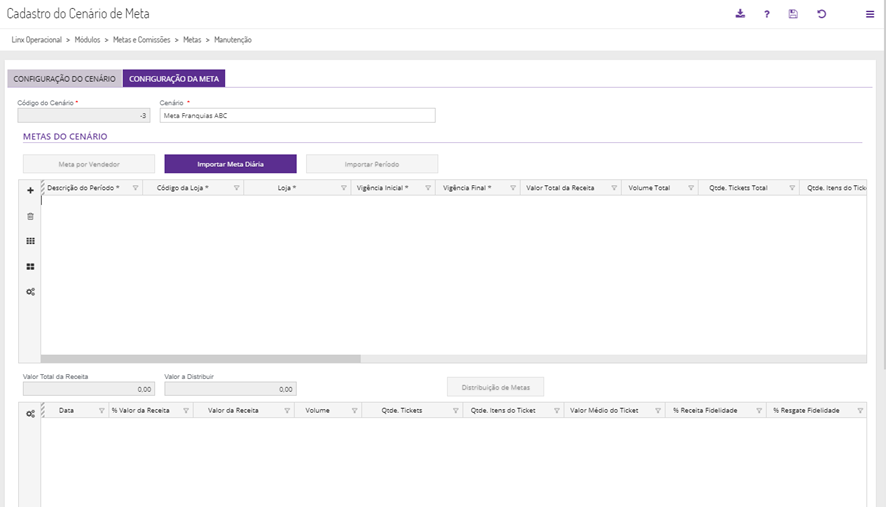Image resolution: width=886 pixels, height=507 pixels.
Task: Click the Valor Total da Receita field
Action: pos(89,389)
